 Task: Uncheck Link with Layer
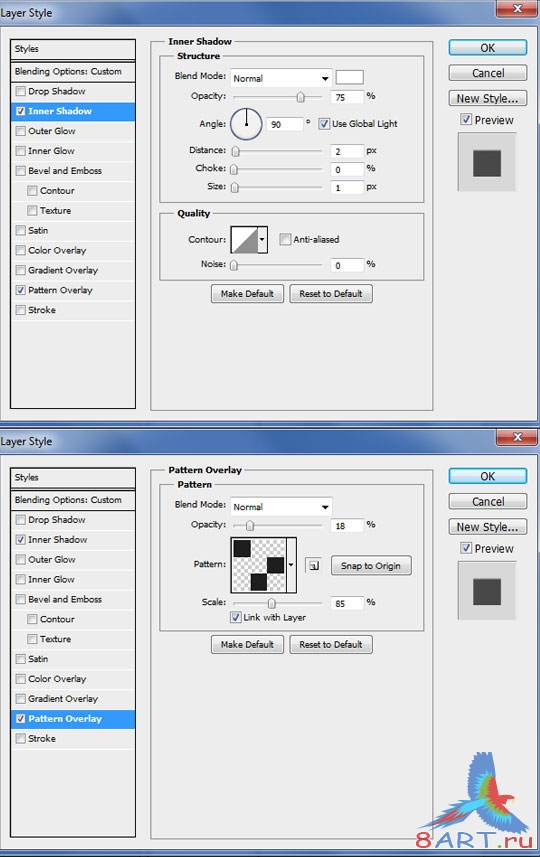(x=236, y=617)
